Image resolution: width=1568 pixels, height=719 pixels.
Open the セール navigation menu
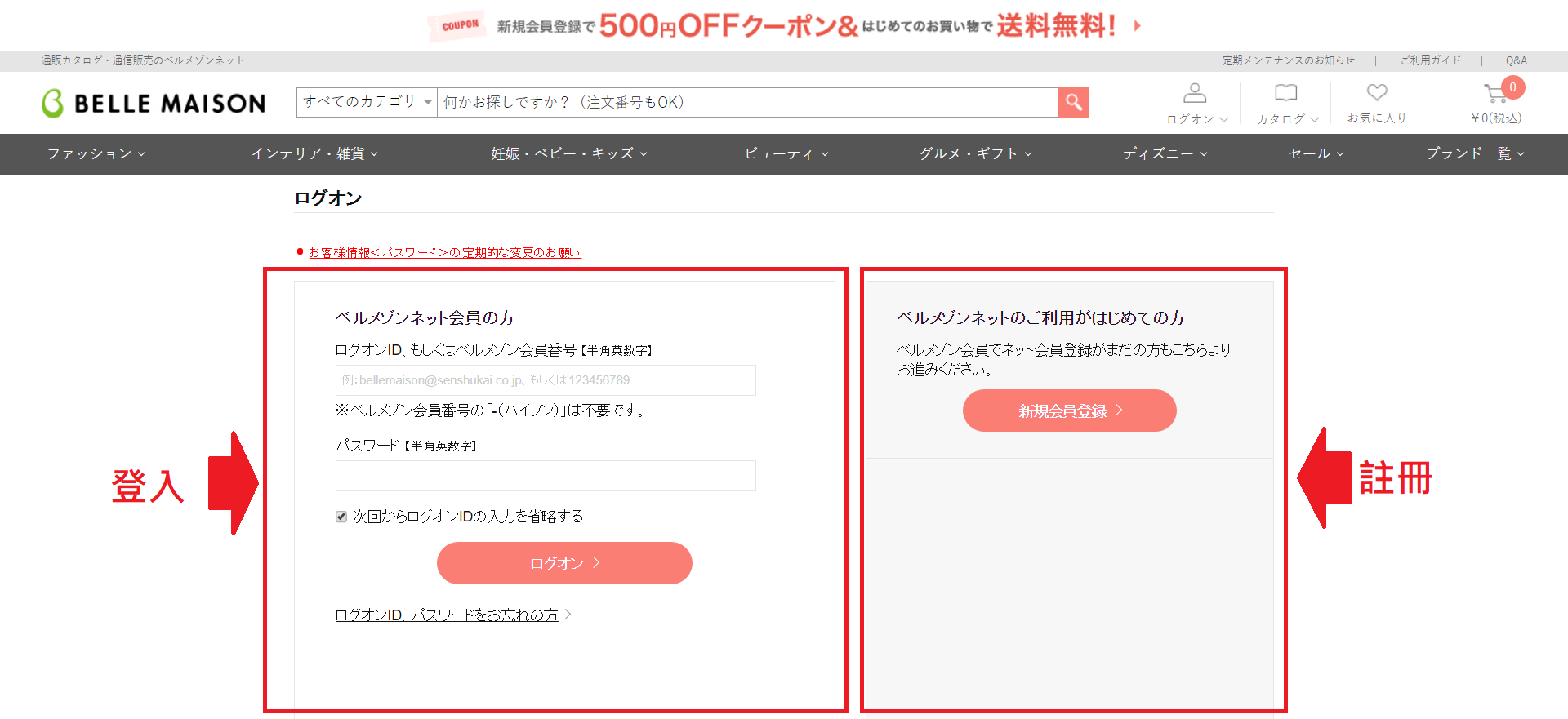tap(1316, 153)
